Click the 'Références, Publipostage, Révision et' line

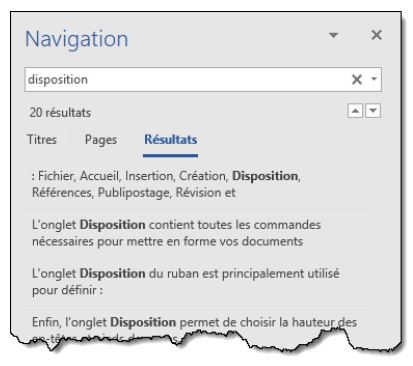(133, 193)
